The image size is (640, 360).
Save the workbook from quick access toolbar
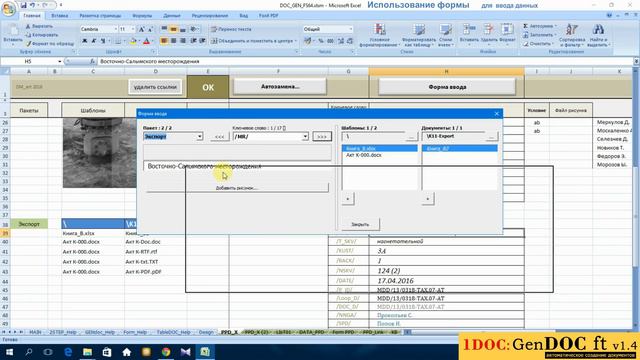click(x=23, y=5)
